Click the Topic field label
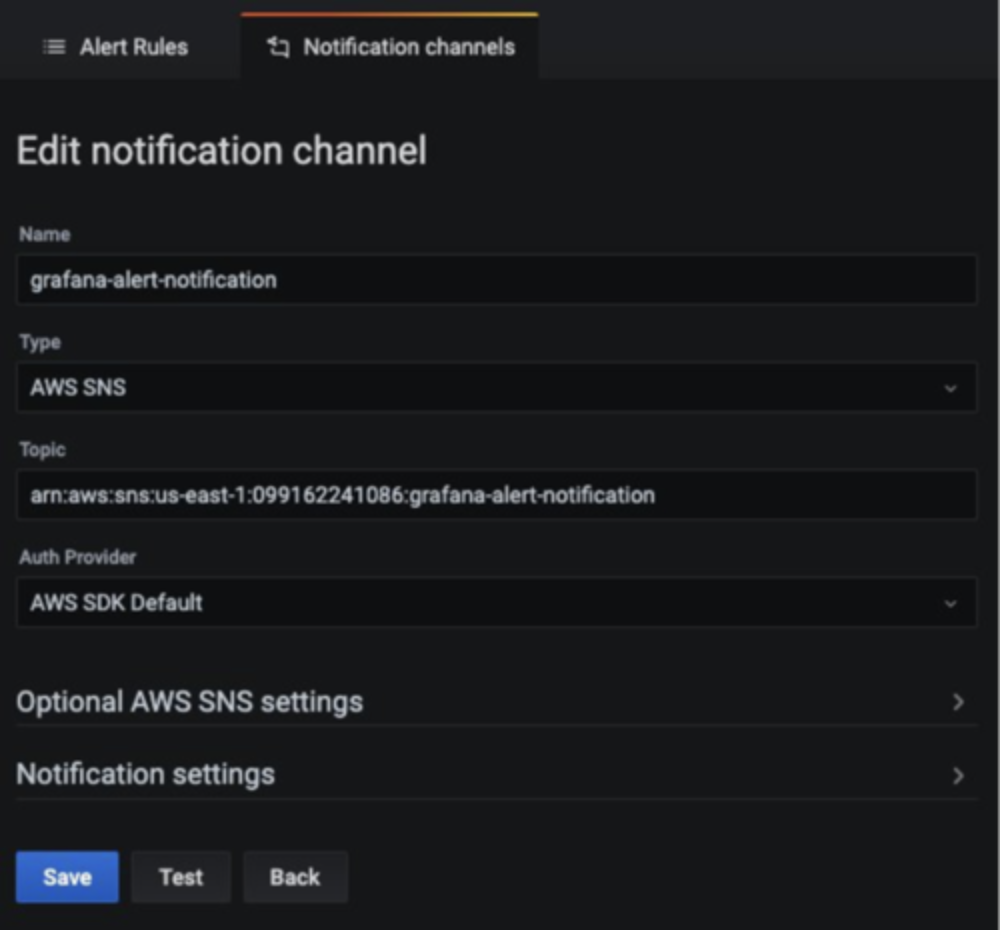1004x932 pixels. 42,449
